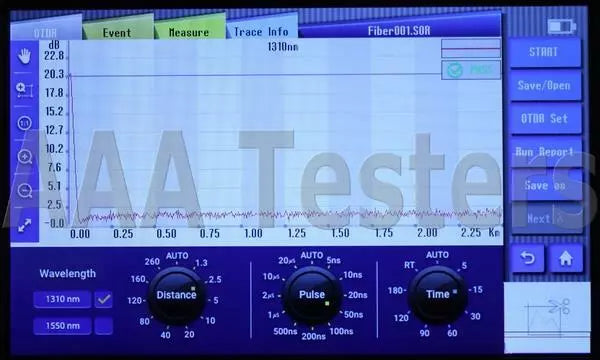The height and width of the screenshot is (360, 600).
Task: Uncheck the 1310 nm checkbox
Action: 104,299
